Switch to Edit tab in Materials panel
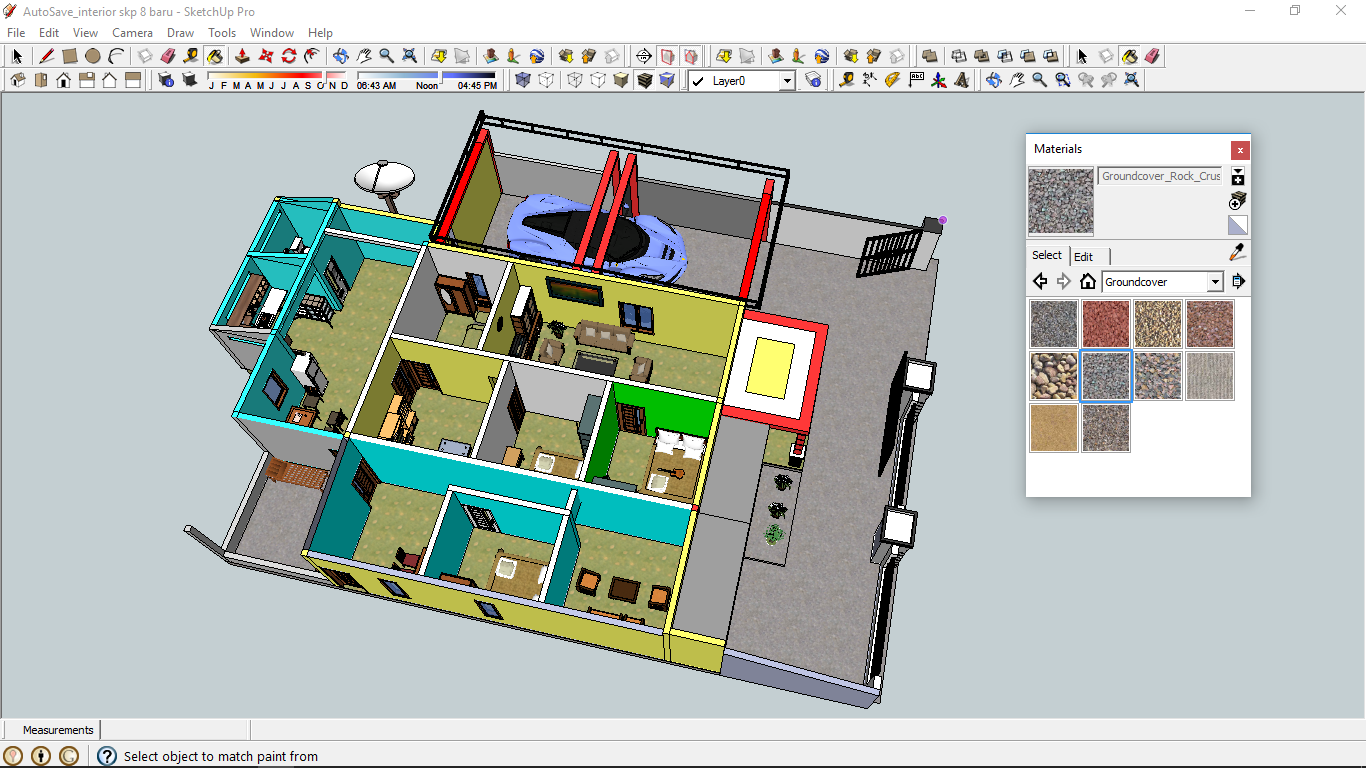This screenshot has width=1366, height=768. 1084,256
